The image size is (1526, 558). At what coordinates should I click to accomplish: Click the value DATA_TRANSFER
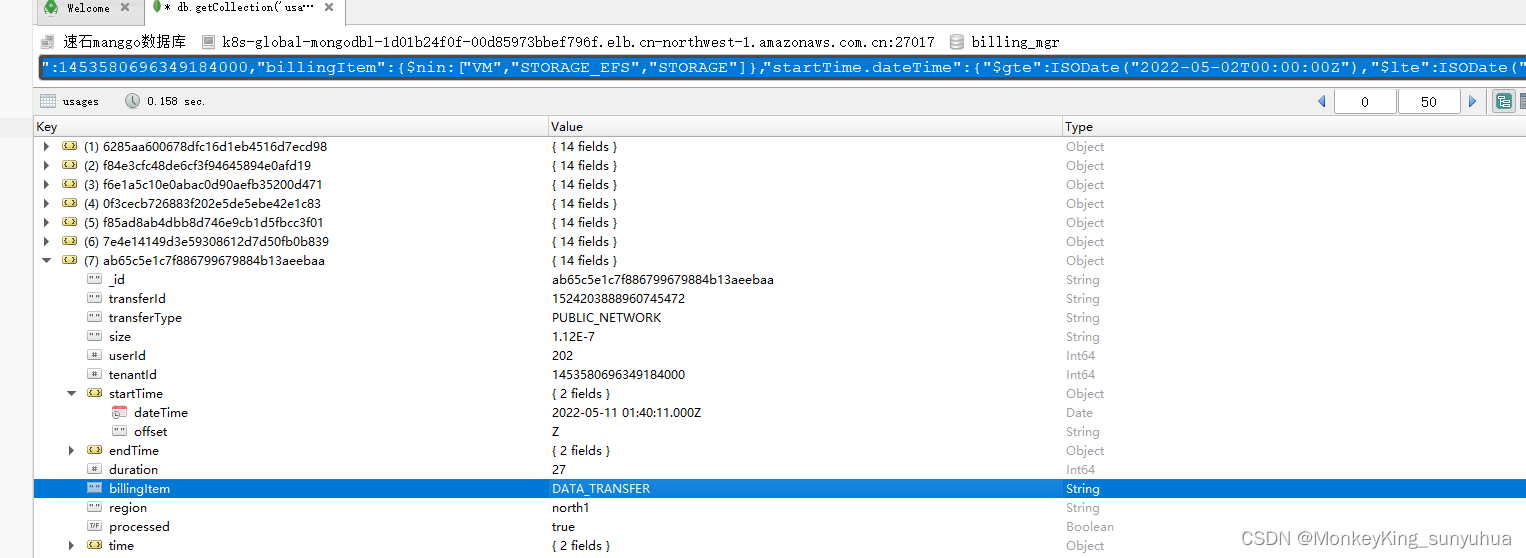(601, 488)
